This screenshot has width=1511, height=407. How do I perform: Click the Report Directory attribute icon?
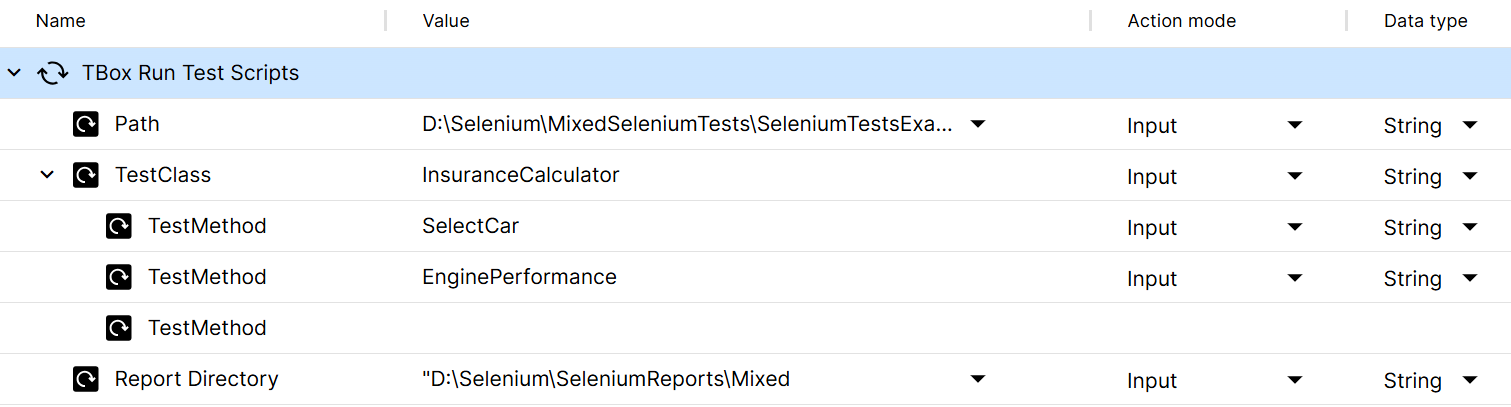(x=86, y=379)
